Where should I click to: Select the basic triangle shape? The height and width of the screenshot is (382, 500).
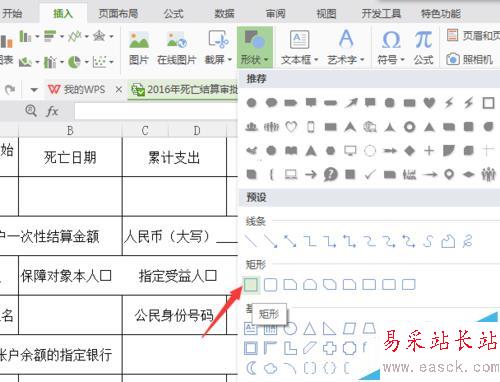pos(310,329)
